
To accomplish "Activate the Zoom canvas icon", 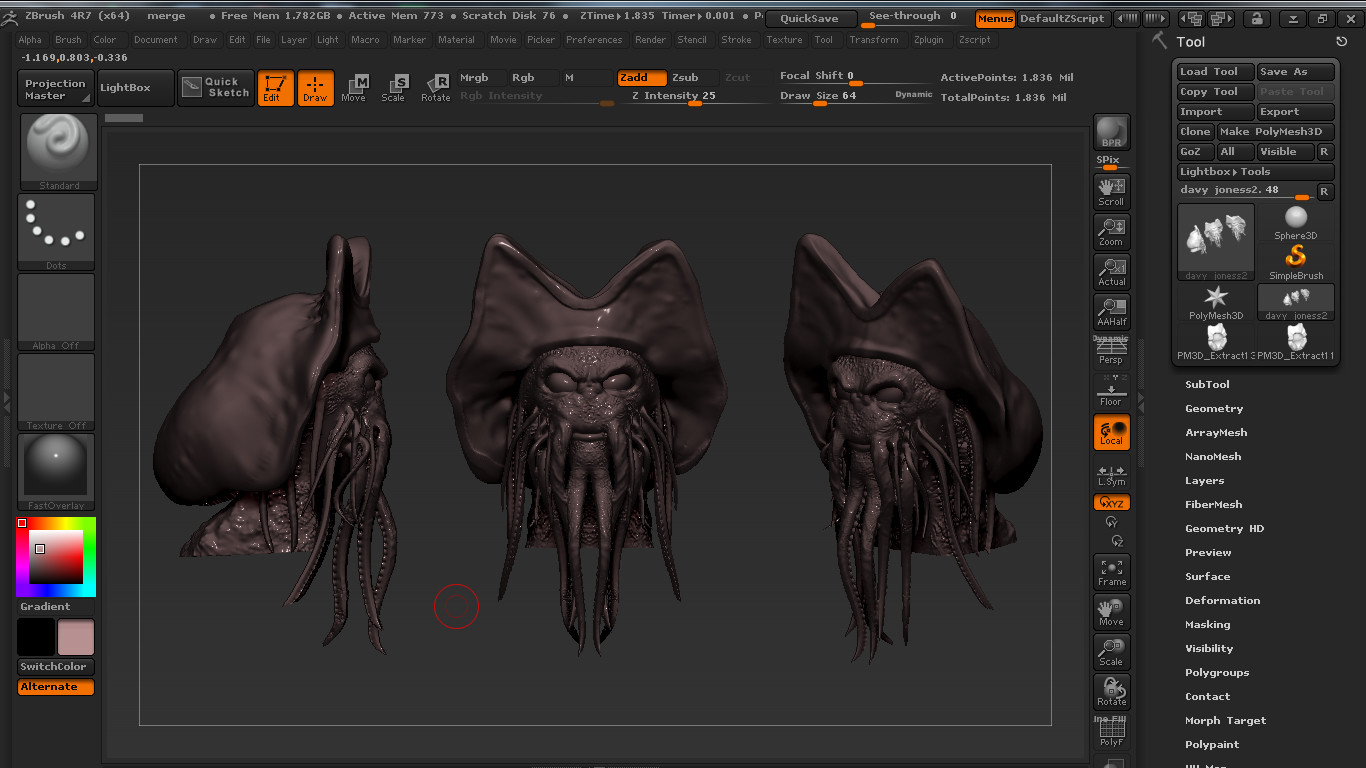I will pyautogui.click(x=1111, y=230).
